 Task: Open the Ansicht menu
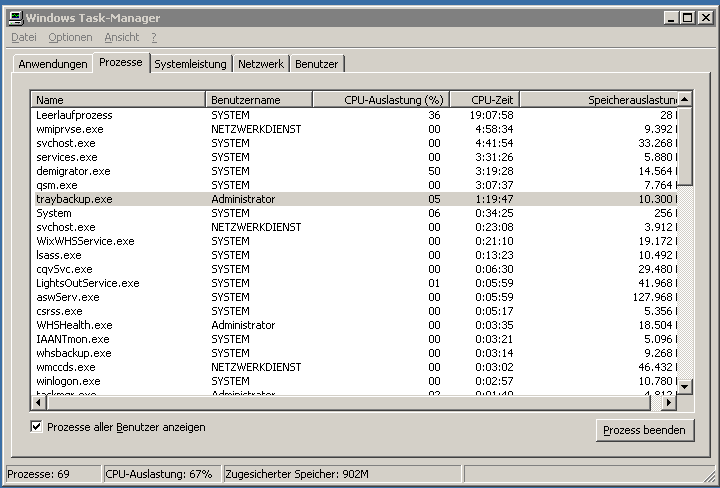tap(122, 37)
